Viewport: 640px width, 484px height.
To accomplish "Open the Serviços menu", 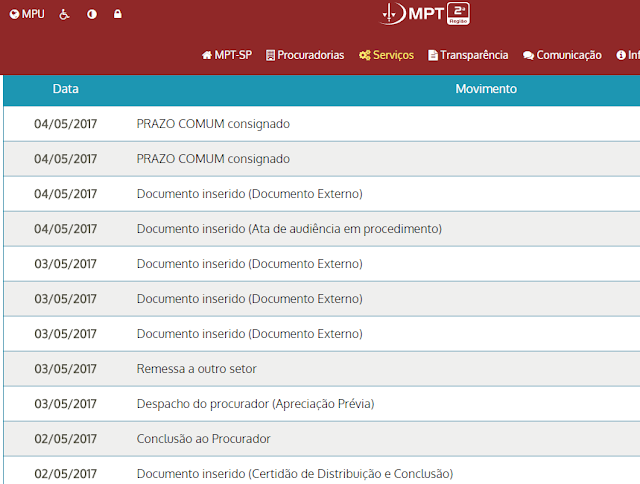I will click(x=386, y=55).
